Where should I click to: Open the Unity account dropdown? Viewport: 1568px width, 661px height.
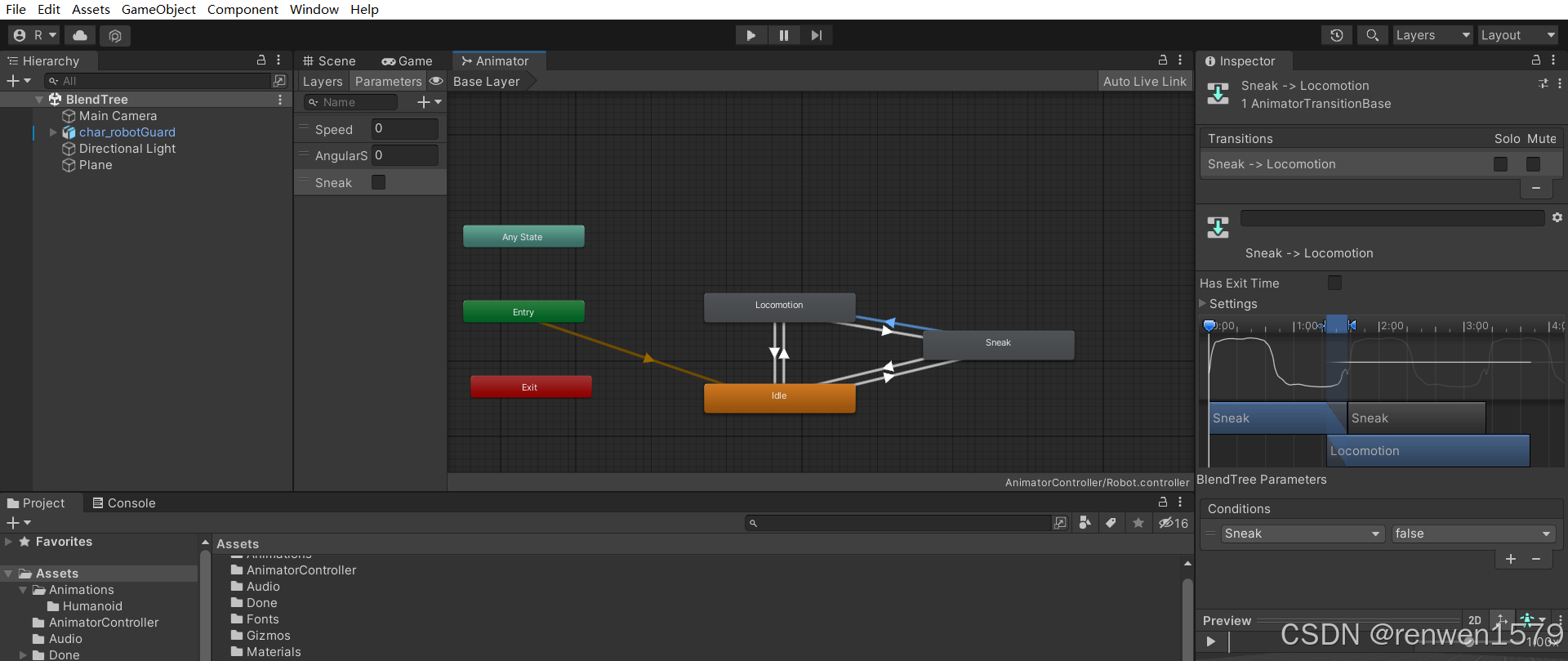[x=33, y=35]
